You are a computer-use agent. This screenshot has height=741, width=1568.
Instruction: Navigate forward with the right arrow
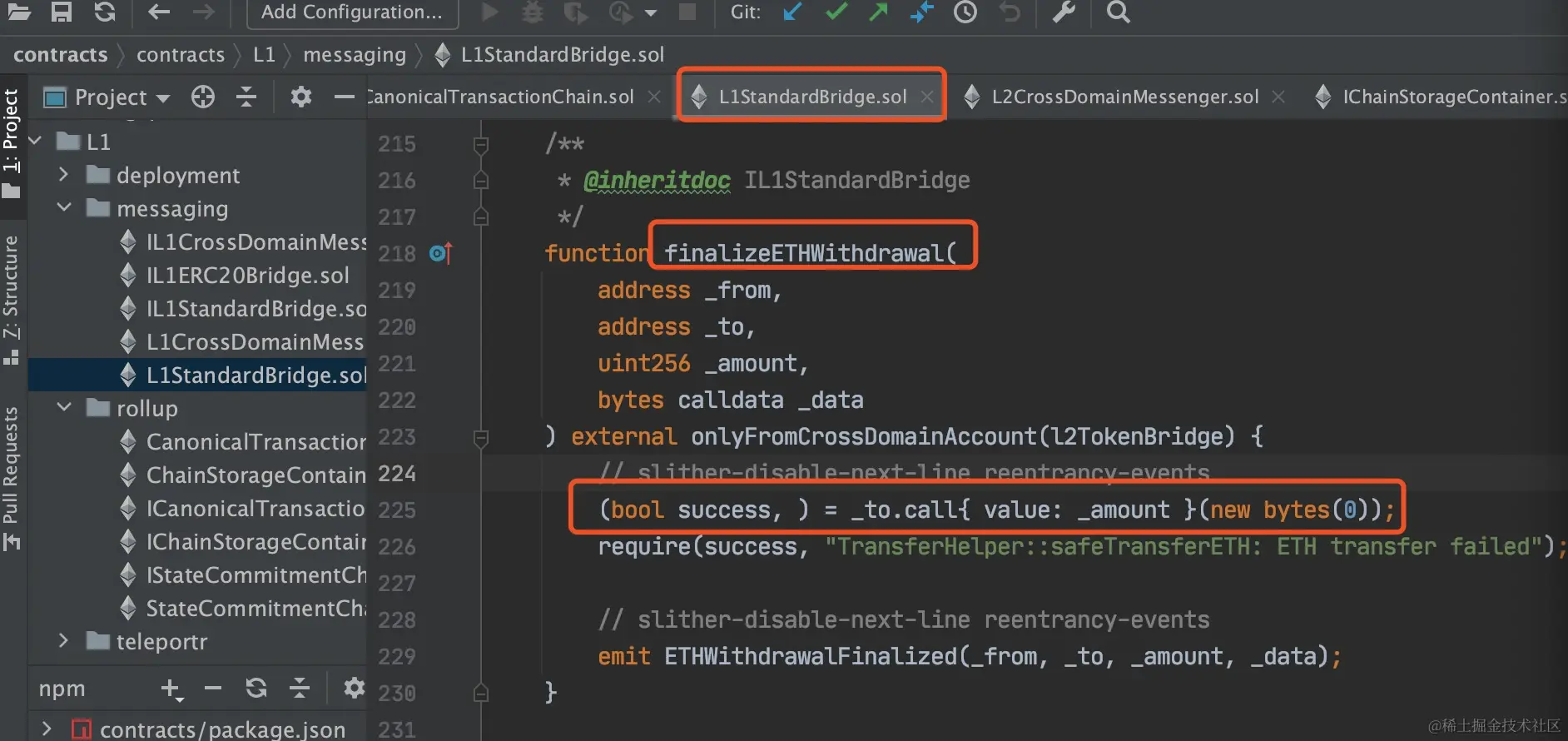pyautogui.click(x=203, y=12)
